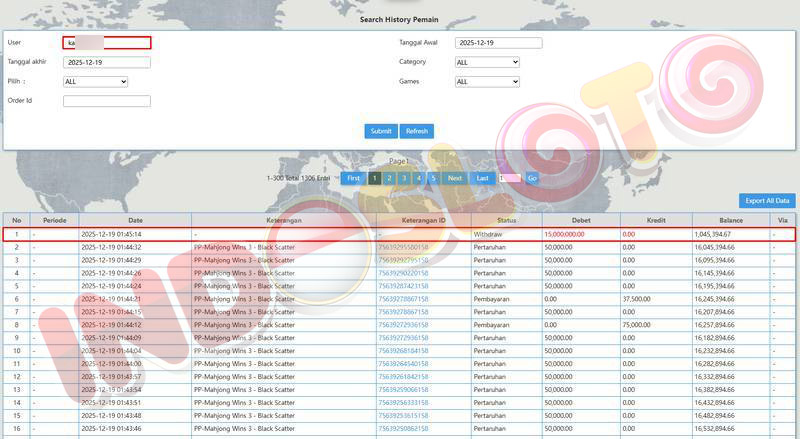
Task: Click the Date column header
Action: 135,220
